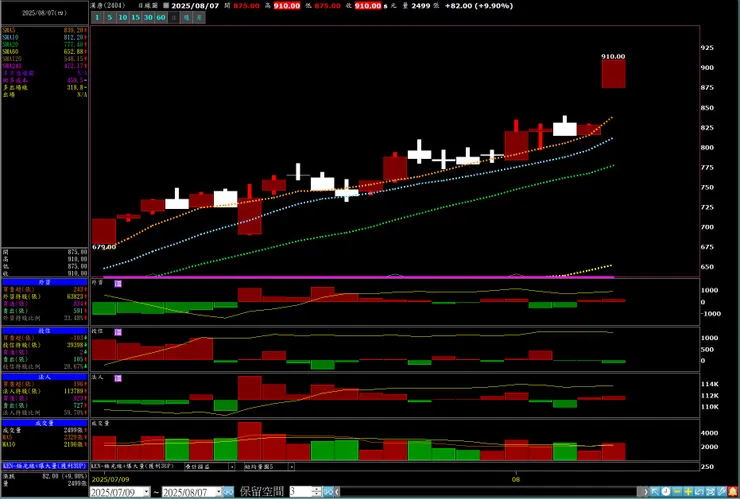This screenshot has height=499, width=740.
Task: Switch to the 10-minute timeframe button
Action: pos(123,17)
